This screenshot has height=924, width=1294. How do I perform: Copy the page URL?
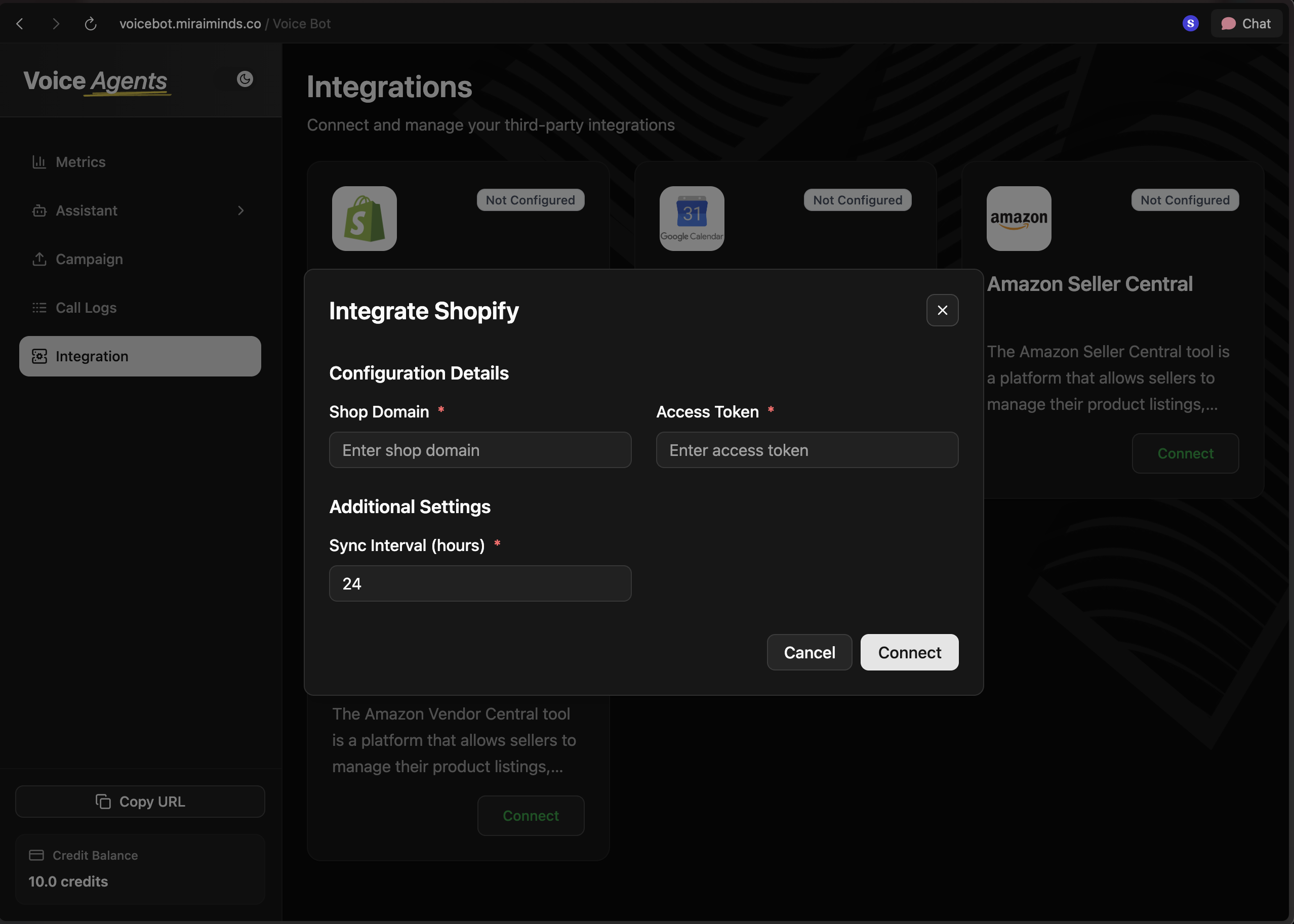(x=140, y=801)
